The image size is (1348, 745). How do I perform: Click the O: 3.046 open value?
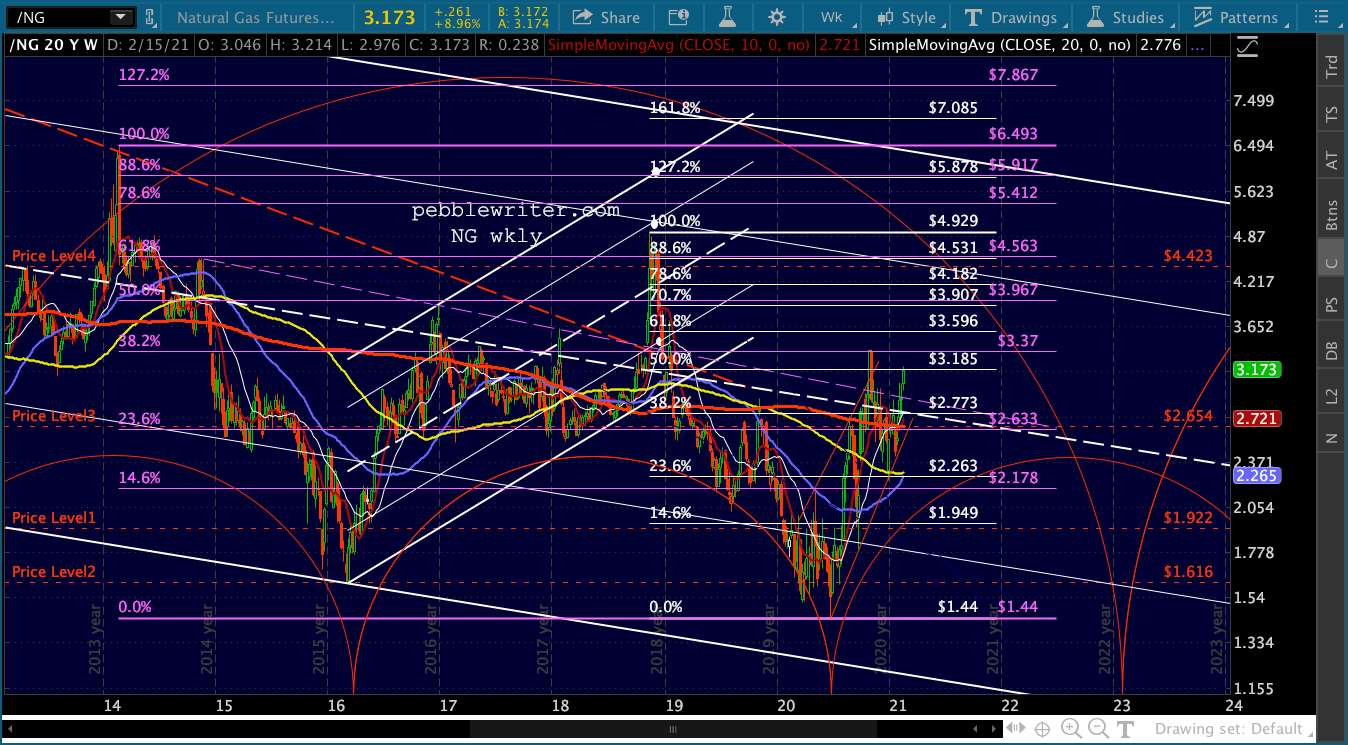tap(228, 45)
